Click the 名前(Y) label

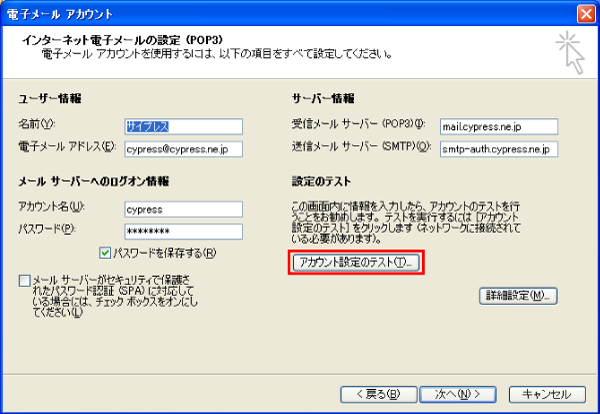[37, 124]
